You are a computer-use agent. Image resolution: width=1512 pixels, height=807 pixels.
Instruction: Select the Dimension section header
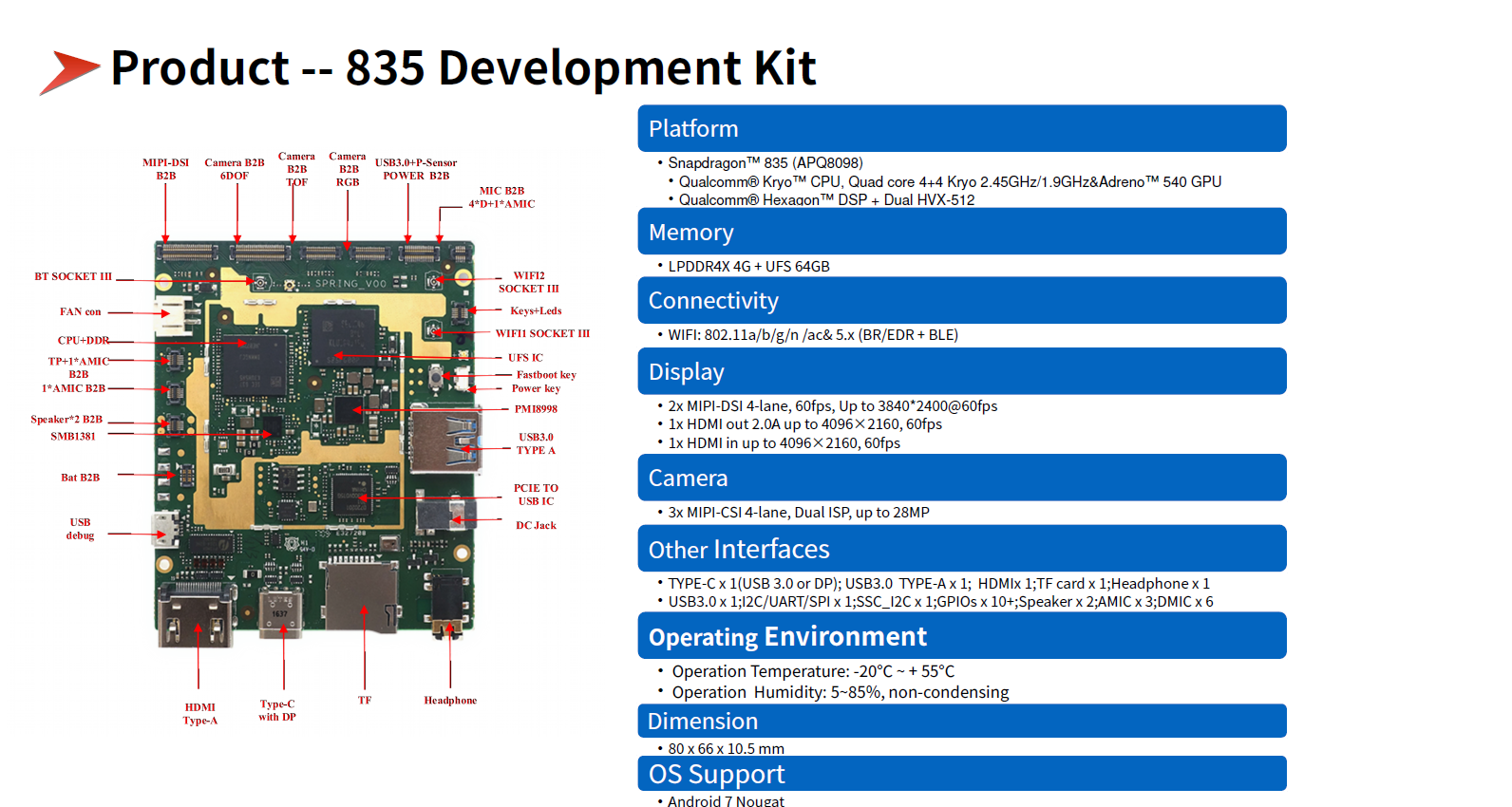pos(962,721)
